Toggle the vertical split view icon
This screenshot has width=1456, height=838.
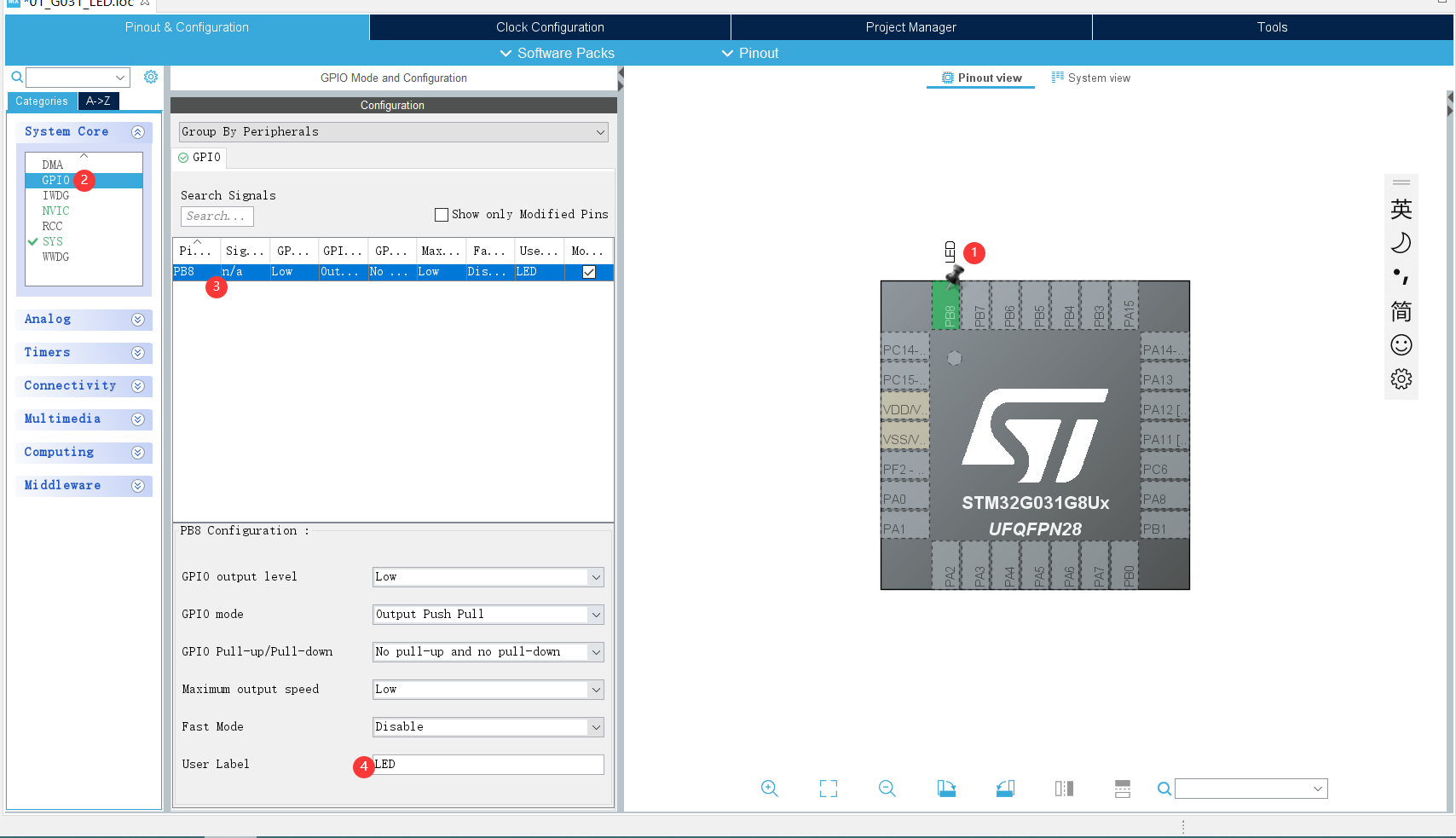pyautogui.click(x=1123, y=789)
